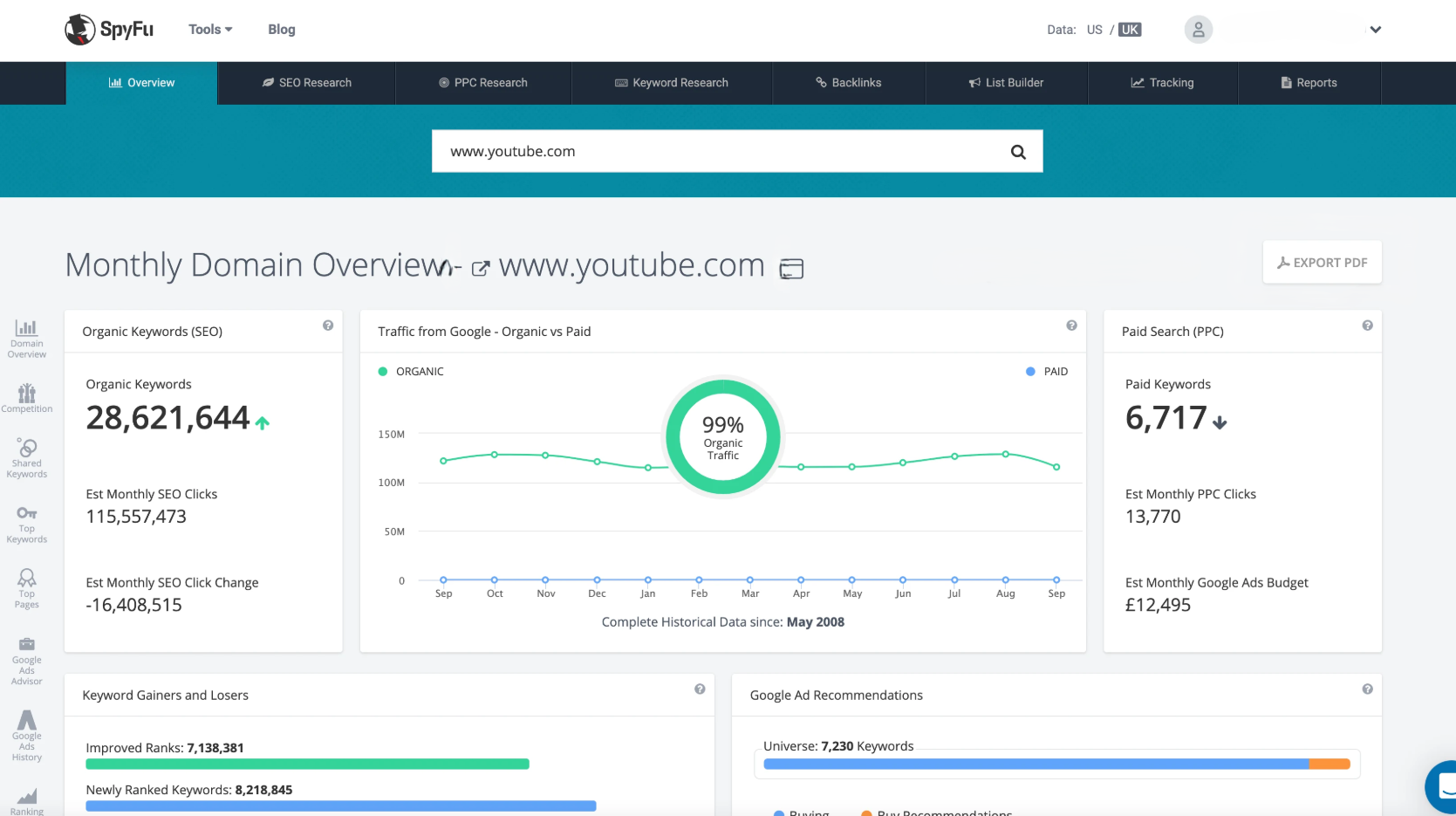Click the browser window icon after youtube.com title
Image resolution: width=1456 pixels, height=816 pixels.
pos(791,269)
